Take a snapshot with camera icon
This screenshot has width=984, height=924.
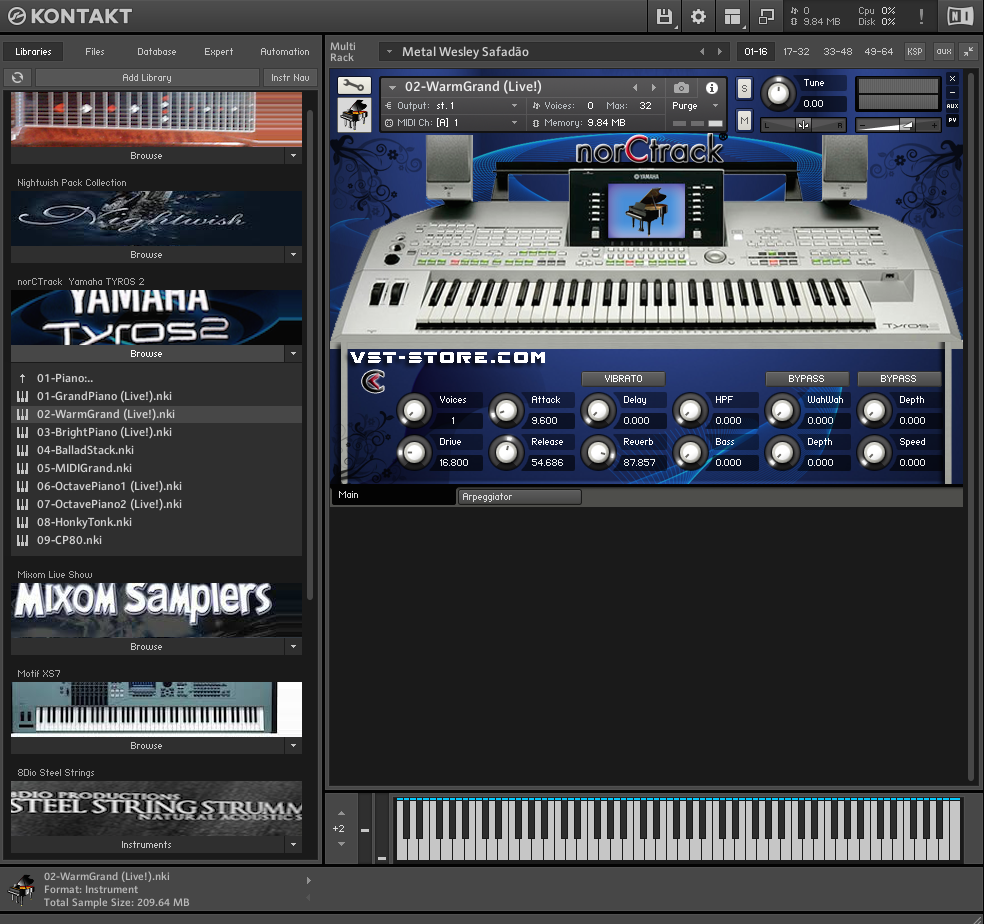coord(682,88)
